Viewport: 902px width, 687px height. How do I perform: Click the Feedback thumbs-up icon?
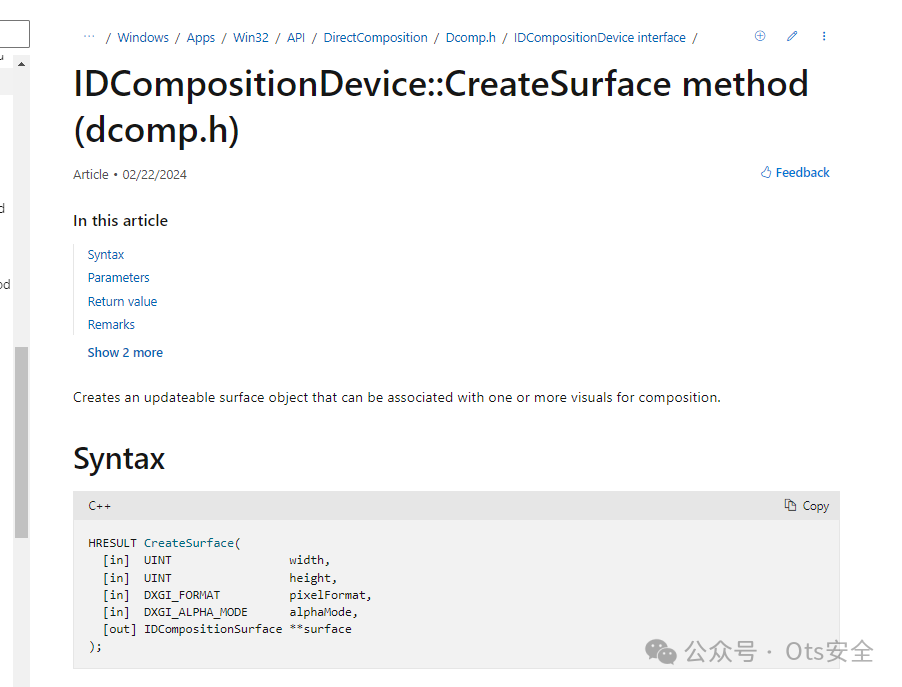coord(766,172)
